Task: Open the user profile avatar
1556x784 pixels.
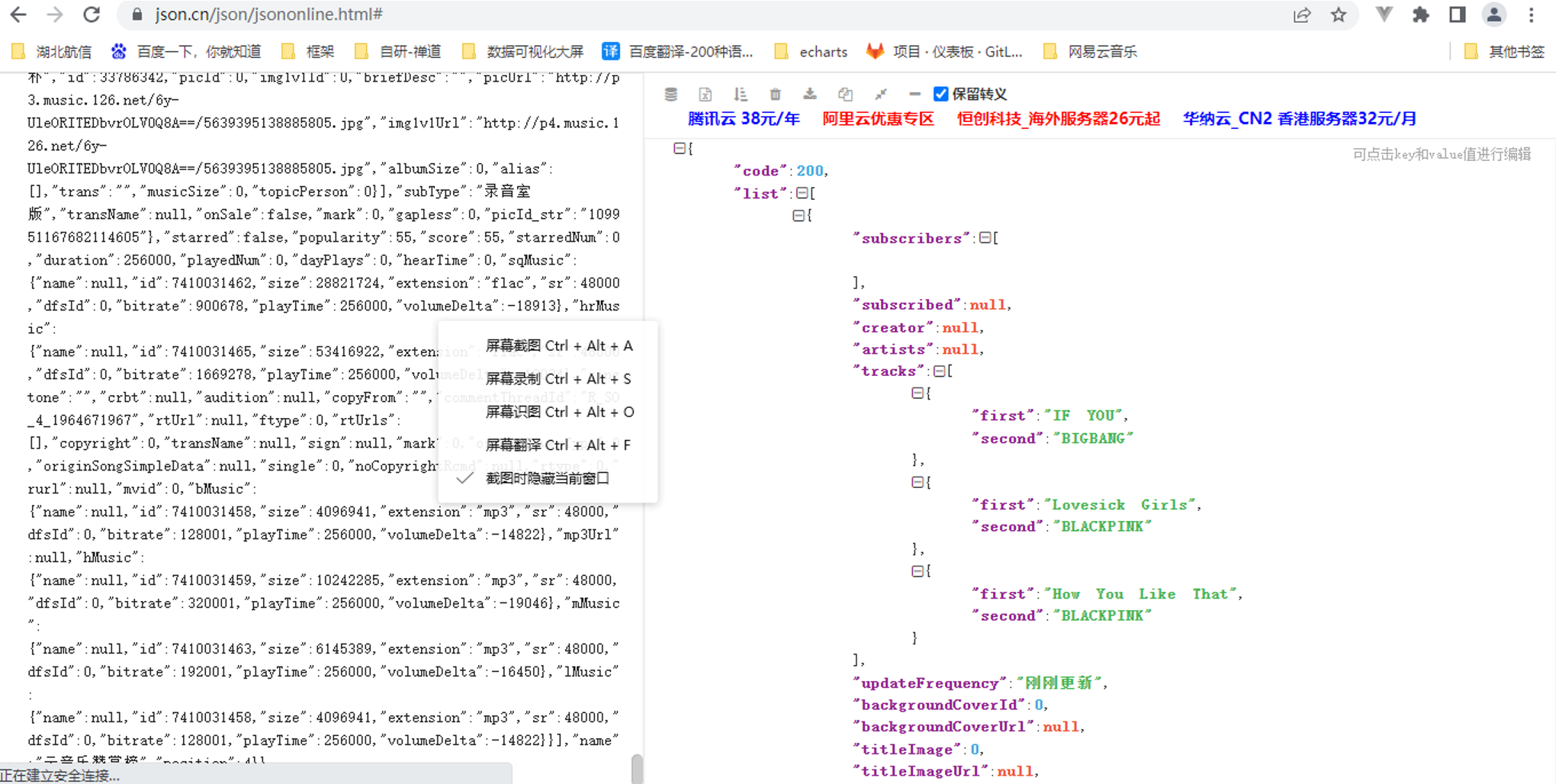Action: pos(1494,14)
